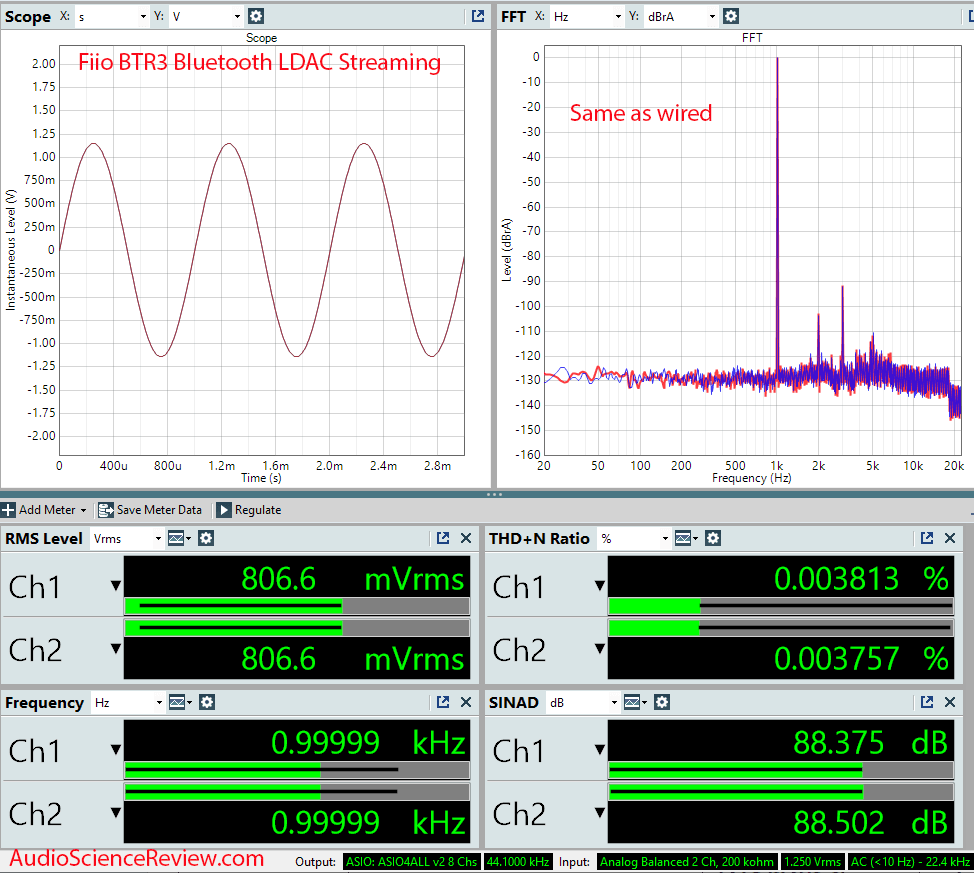
Task: Expand Frequency Ch1 options arrow
Action: pyautogui.click(x=116, y=749)
